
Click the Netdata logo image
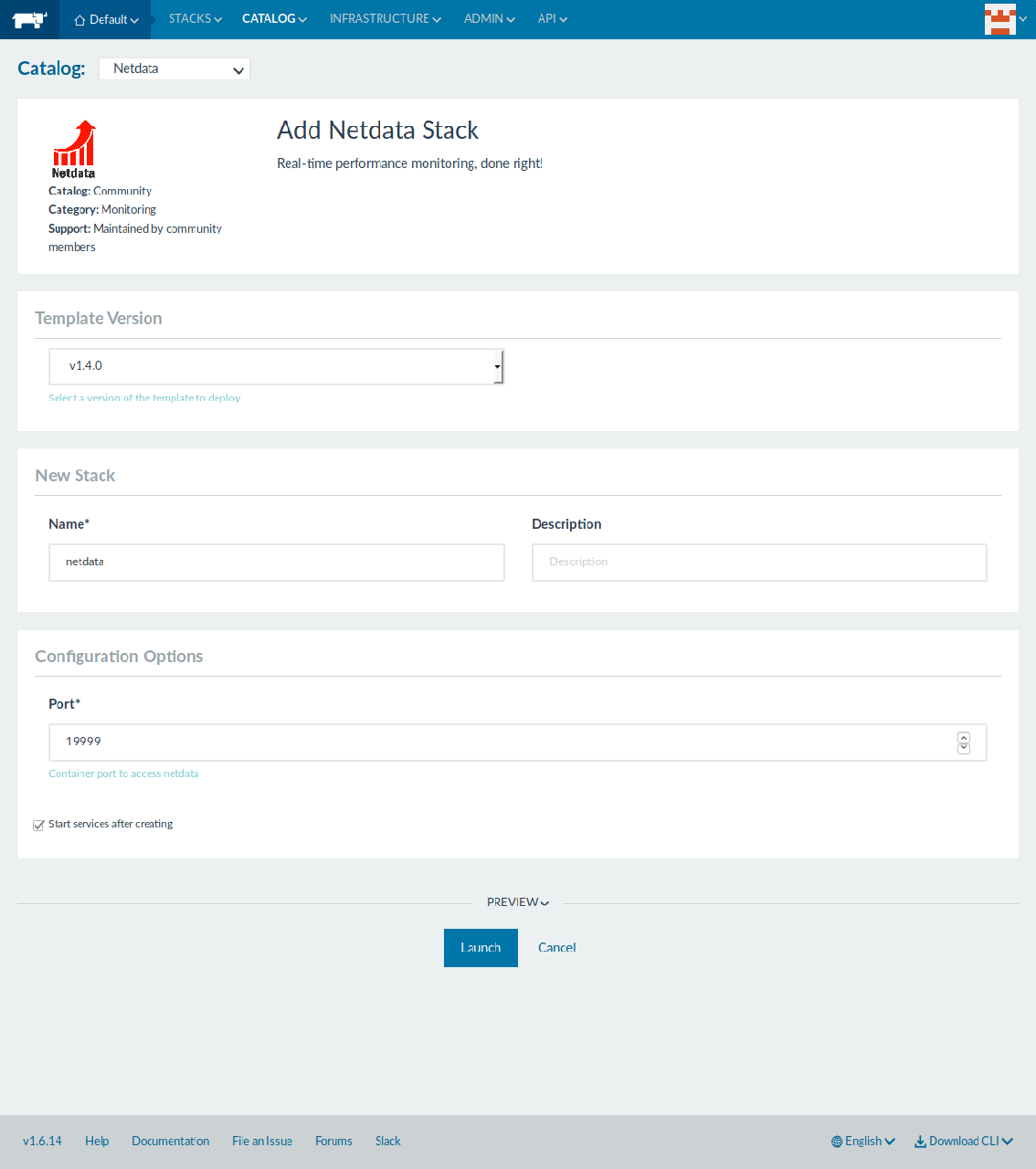click(73, 149)
